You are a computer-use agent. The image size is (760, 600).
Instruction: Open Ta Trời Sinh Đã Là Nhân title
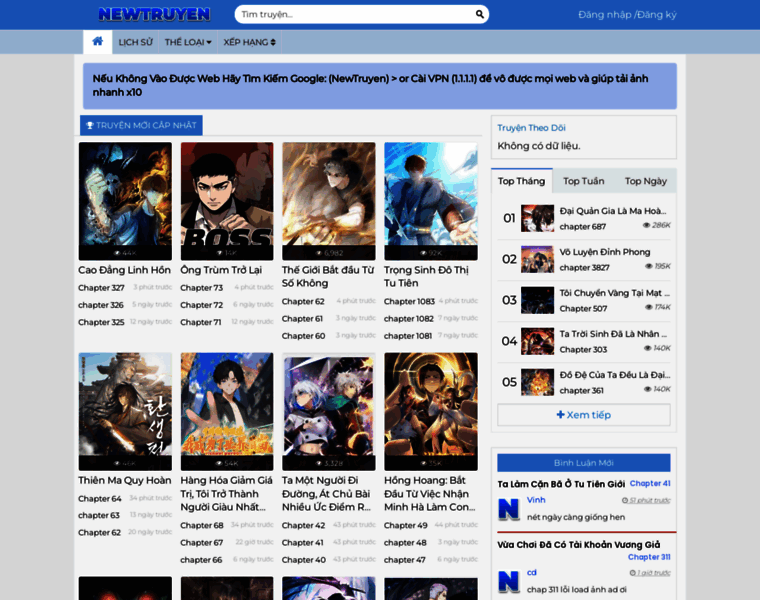tap(614, 334)
